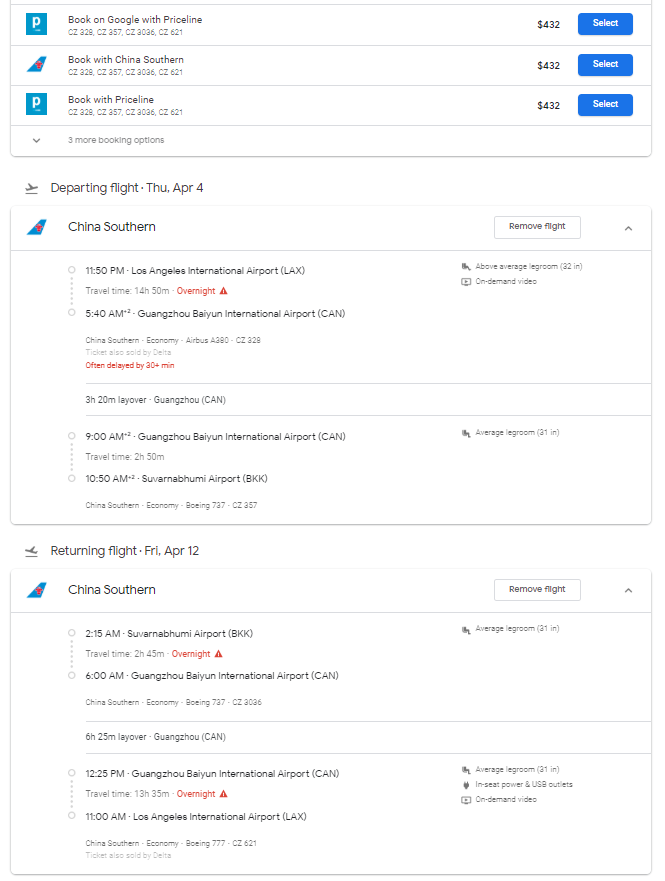Viewport: 665px width, 881px height.
Task: Click the red Overnight warning icon for LAX departure
Action: point(224,291)
